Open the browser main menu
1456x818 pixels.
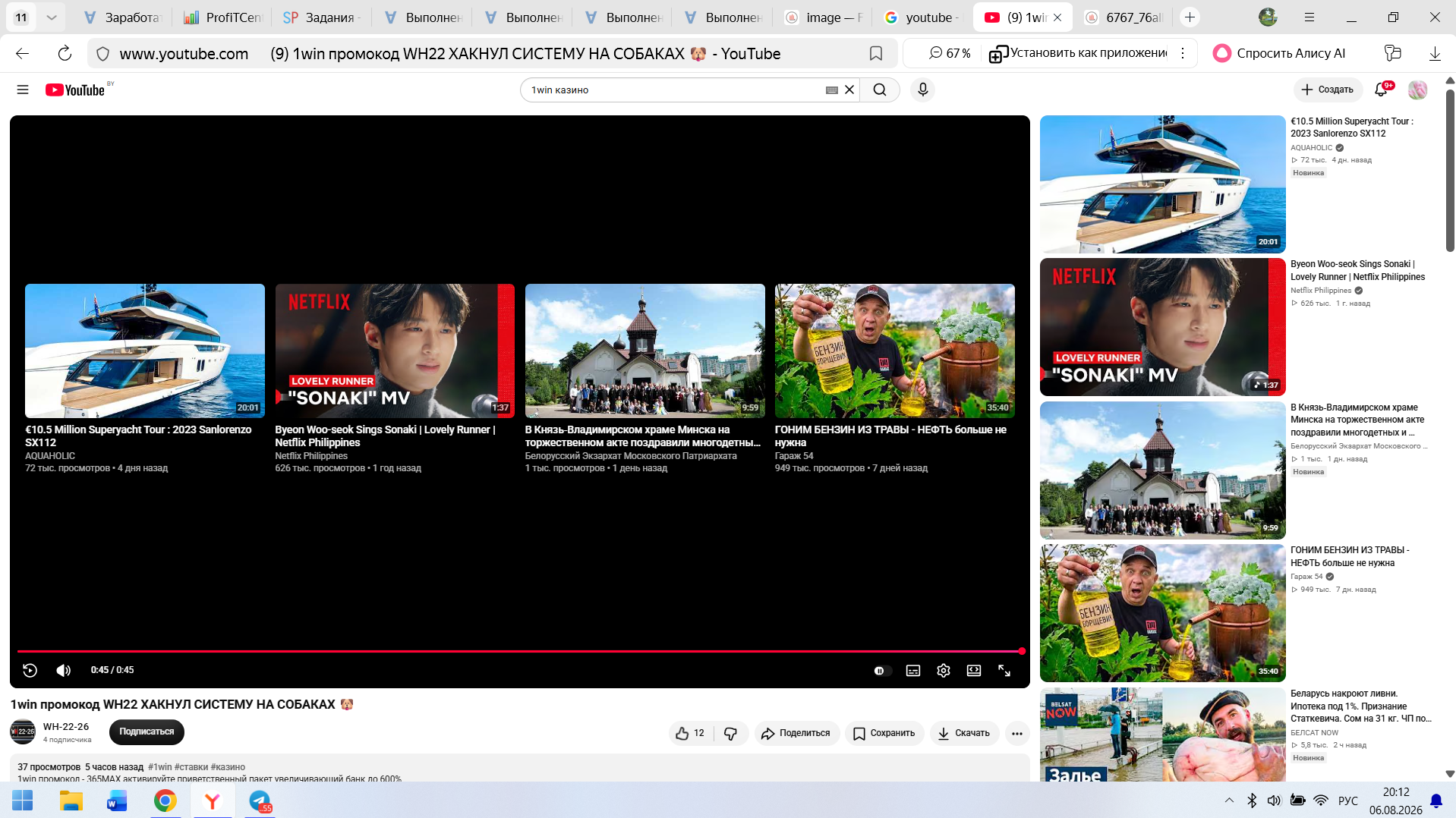click(1309, 17)
